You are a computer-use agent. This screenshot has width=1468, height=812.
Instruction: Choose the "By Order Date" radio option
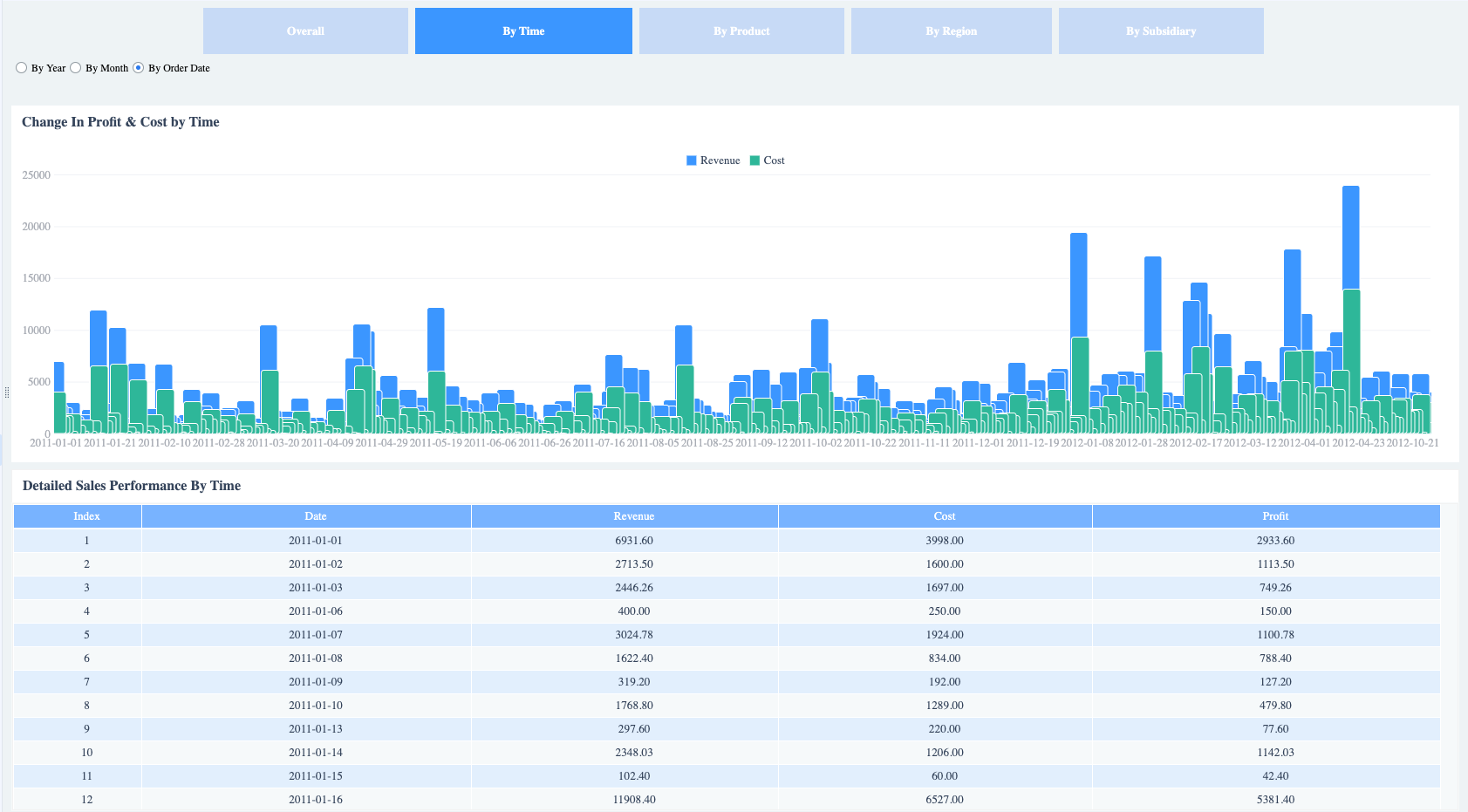click(138, 67)
